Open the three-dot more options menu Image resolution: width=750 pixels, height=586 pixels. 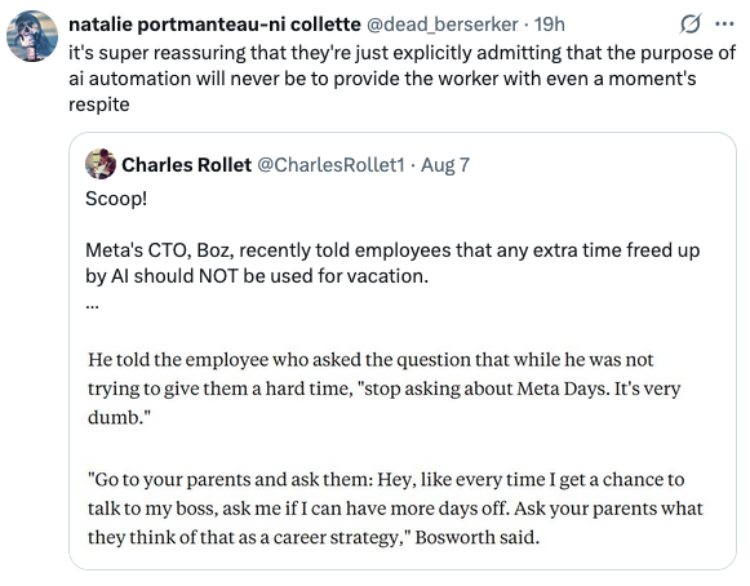(x=724, y=23)
